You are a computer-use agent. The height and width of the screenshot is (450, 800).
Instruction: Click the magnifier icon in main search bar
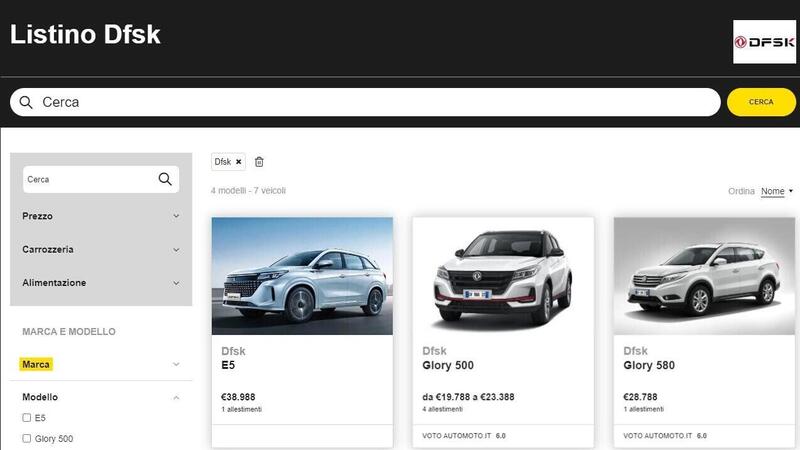point(26,102)
